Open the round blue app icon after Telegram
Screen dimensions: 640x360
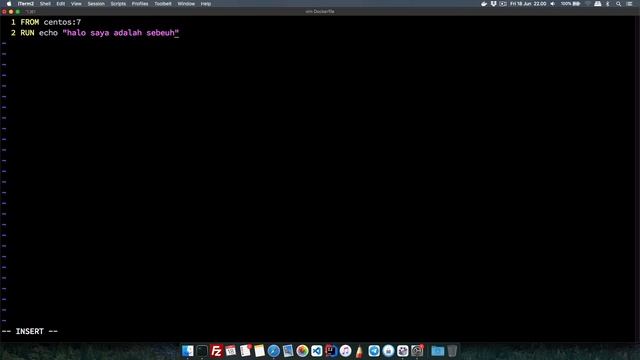(388, 351)
